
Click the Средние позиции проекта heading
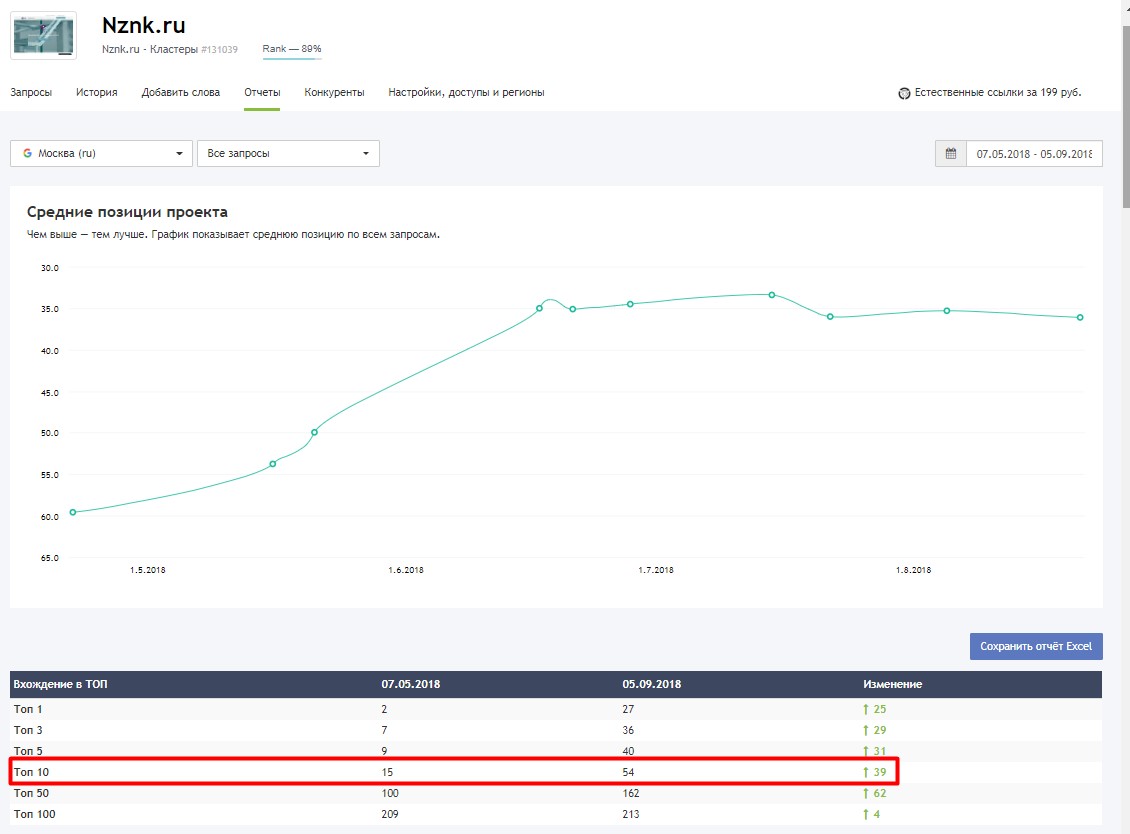coord(127,212)
